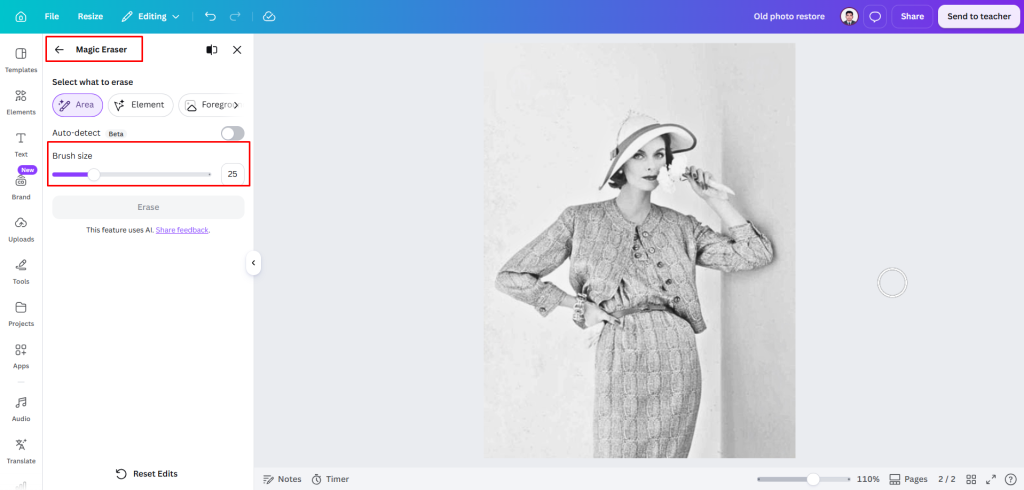Viewport: 1024px width, 490px height.
Task: Go back from Magic Eraser panel
Action: pyautogui.click(x=59, y=50)
